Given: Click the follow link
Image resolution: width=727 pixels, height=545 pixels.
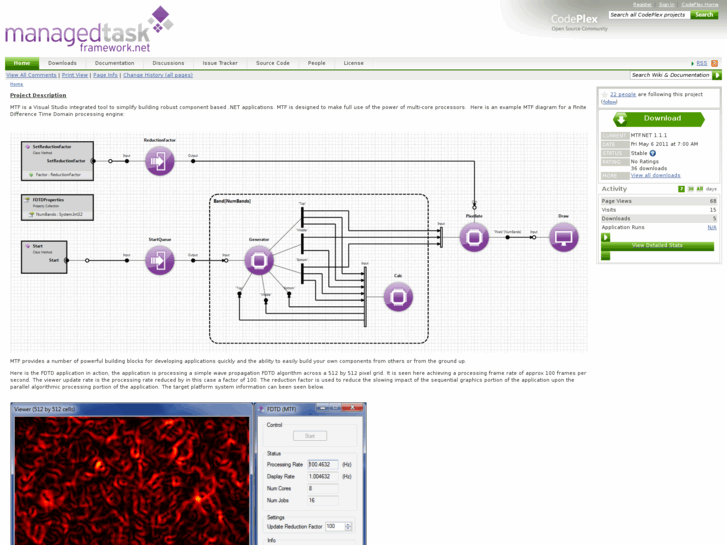Looking at the screenshot, I should coord(610,102).
